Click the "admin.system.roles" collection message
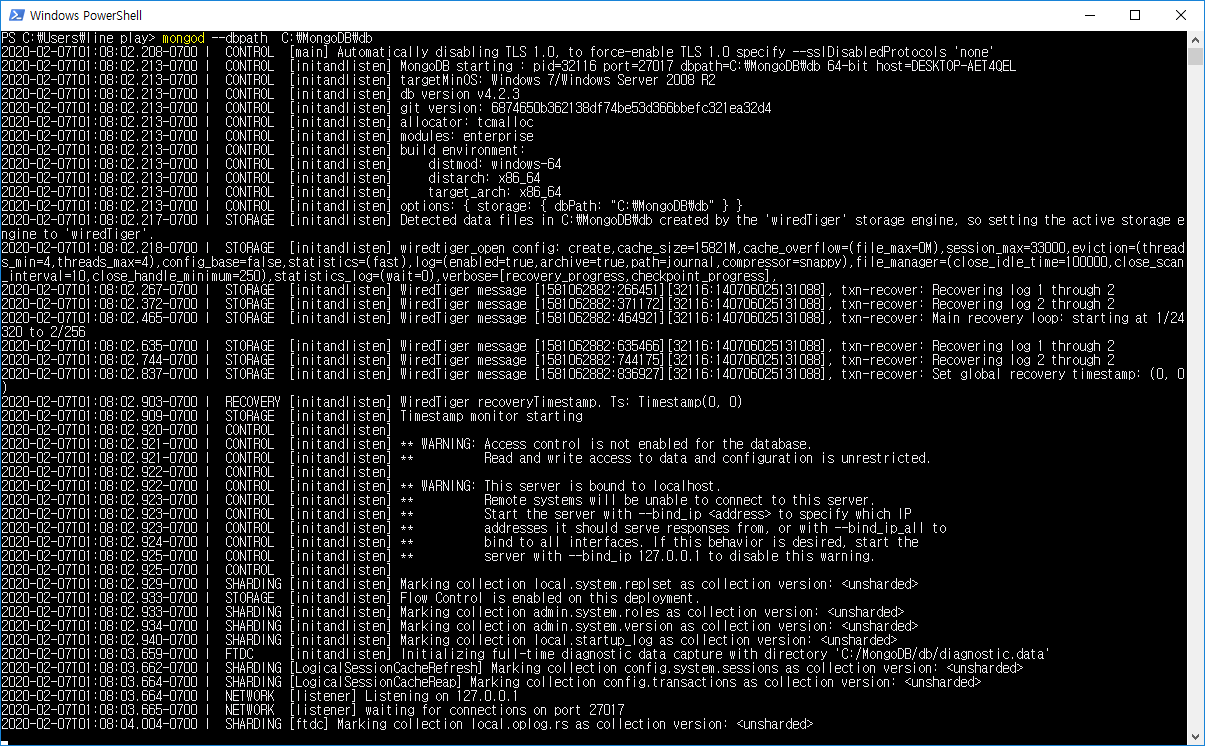Image resolution: width=1205 pixels, height=746 pixels. tap(652, 612)
